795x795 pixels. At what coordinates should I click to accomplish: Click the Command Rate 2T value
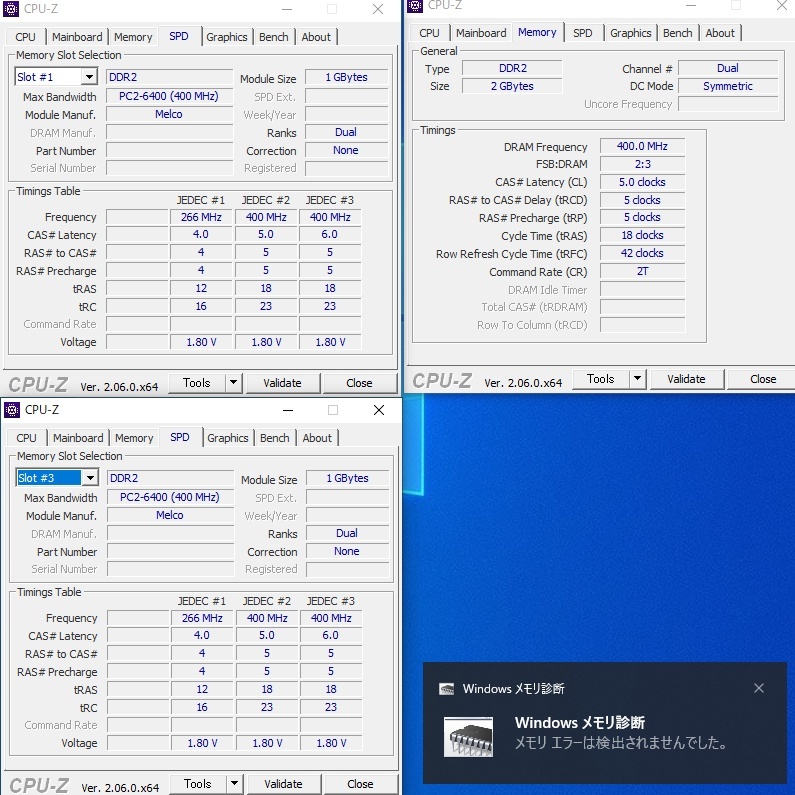[642, 271]
